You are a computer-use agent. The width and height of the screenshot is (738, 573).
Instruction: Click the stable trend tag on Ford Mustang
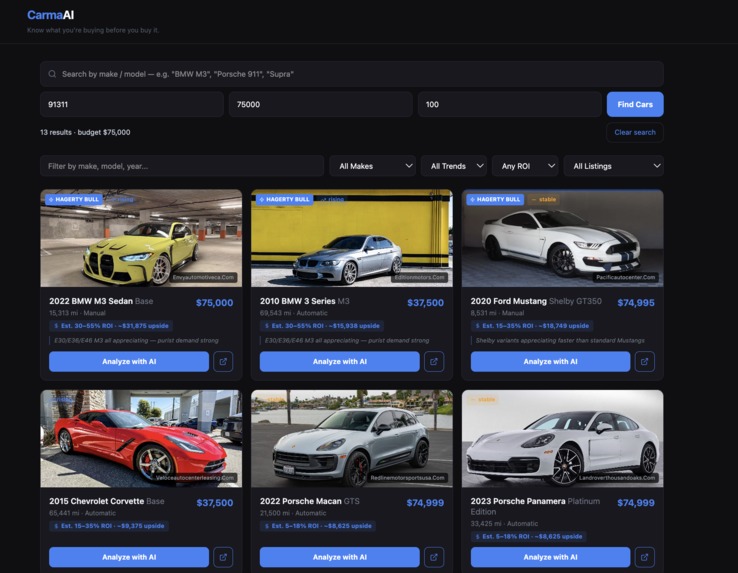pyautogui.click(x=544, y=200)
